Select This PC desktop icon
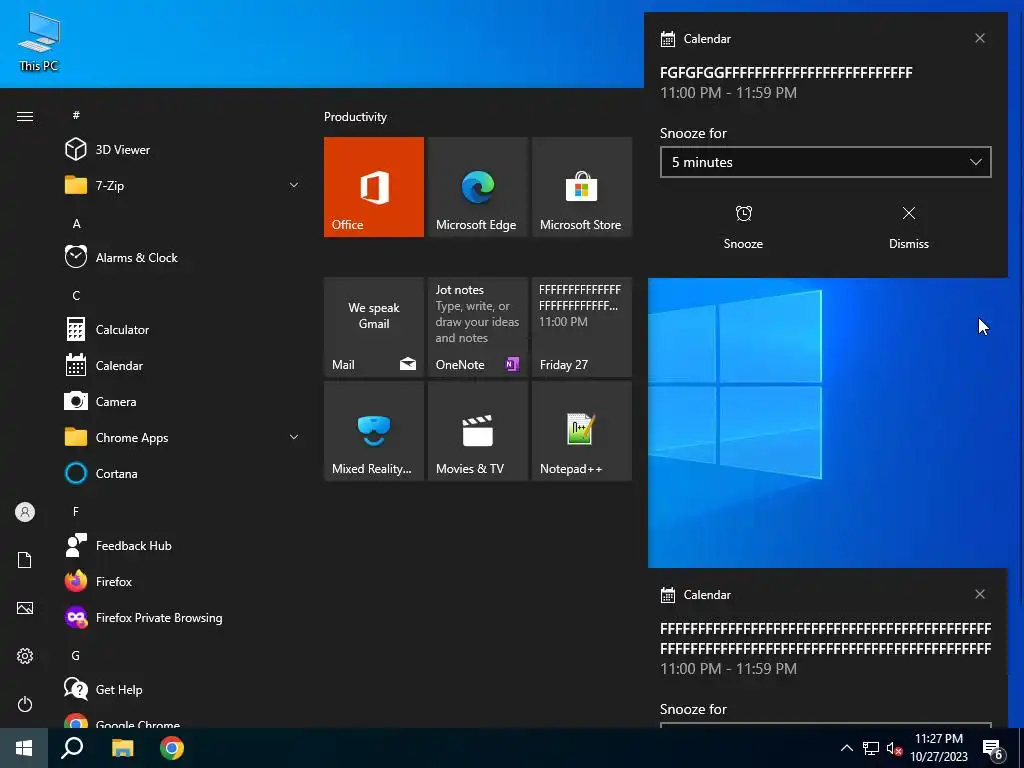Screen dimensions: 1024x768 click(x=39, y=41)
